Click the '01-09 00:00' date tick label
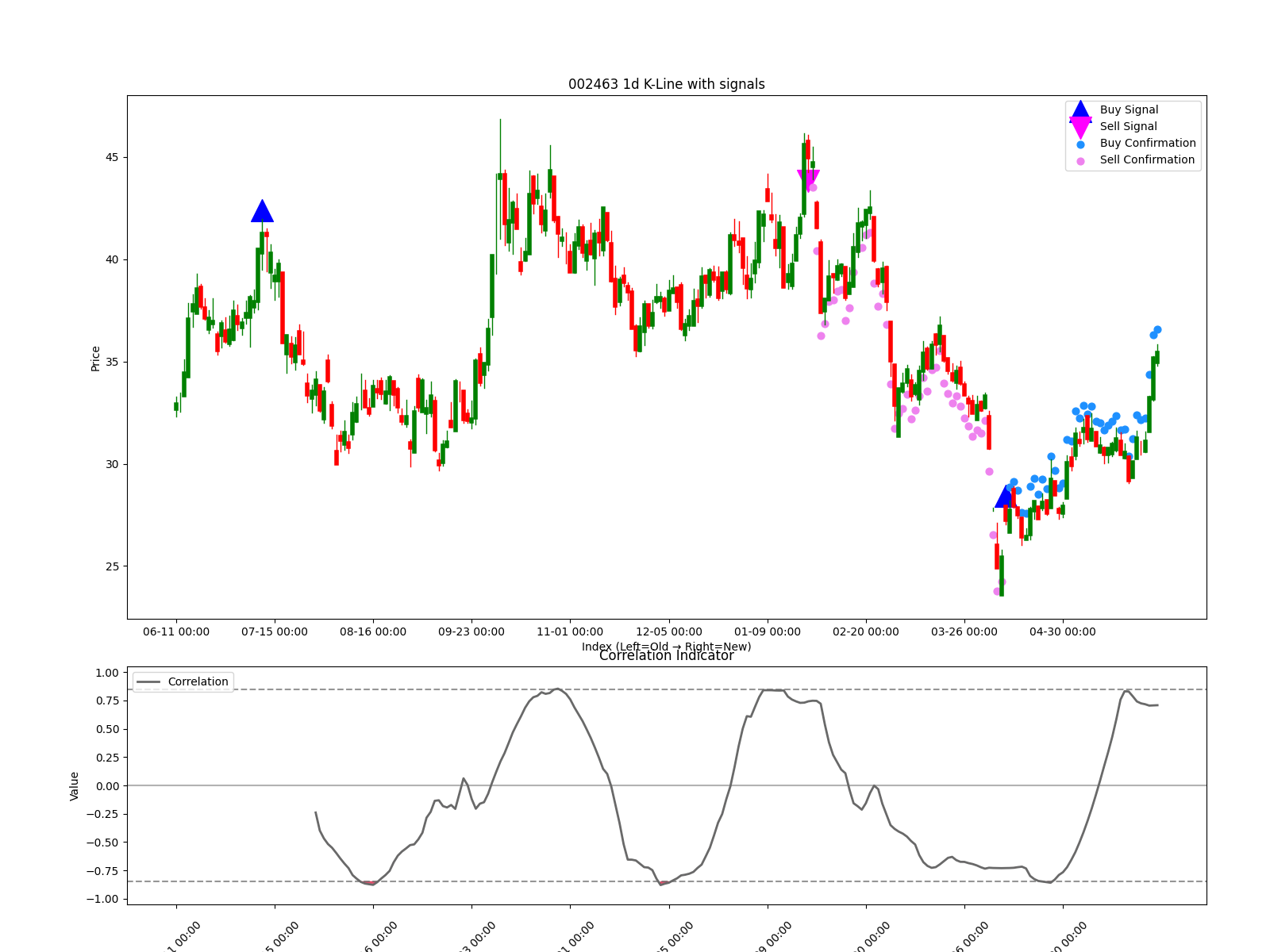1270x952 pixels. (768, 632)
